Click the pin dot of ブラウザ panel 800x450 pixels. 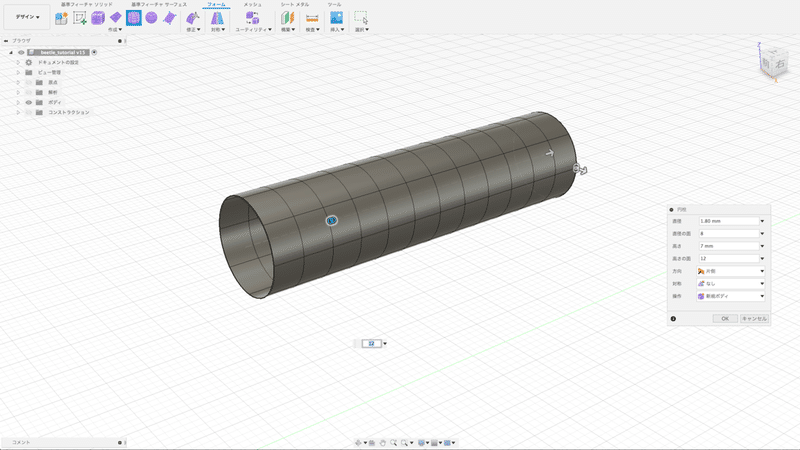tap(120, 41)
